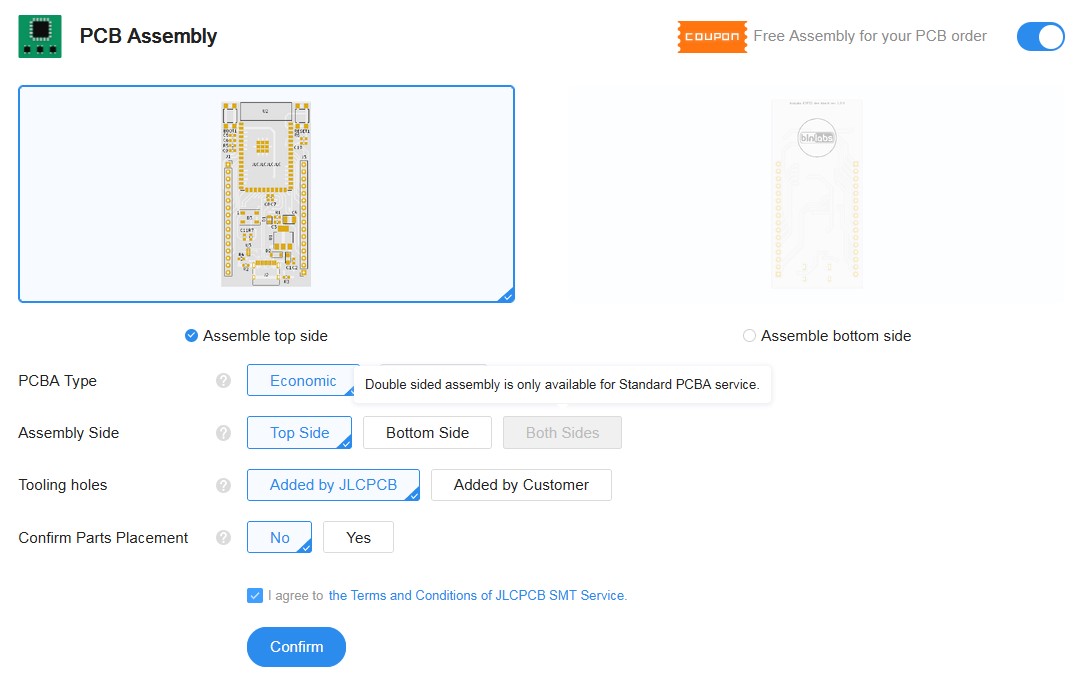
Task: Open the Terms and Conditions of JLCPCB SMT Service link
Action: [x=477, y=595]
